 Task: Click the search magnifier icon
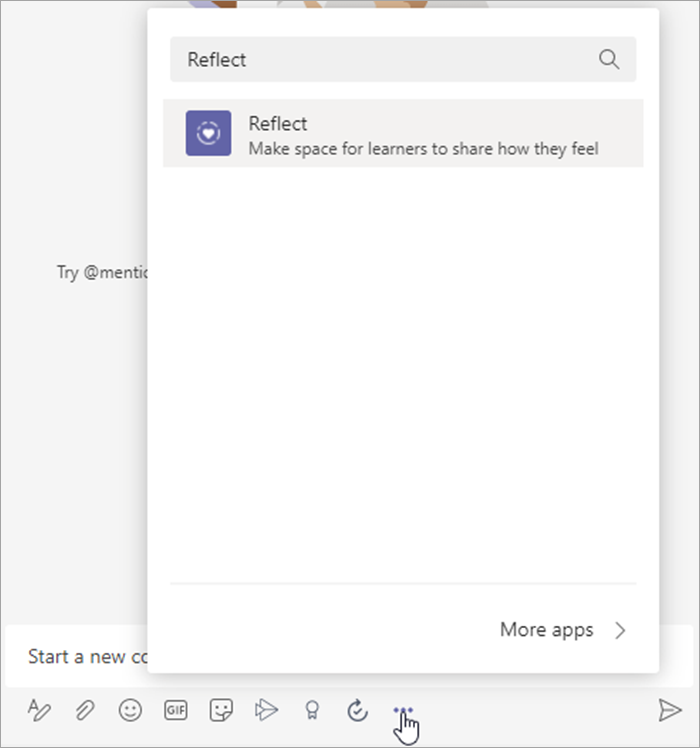pos(609,60)
